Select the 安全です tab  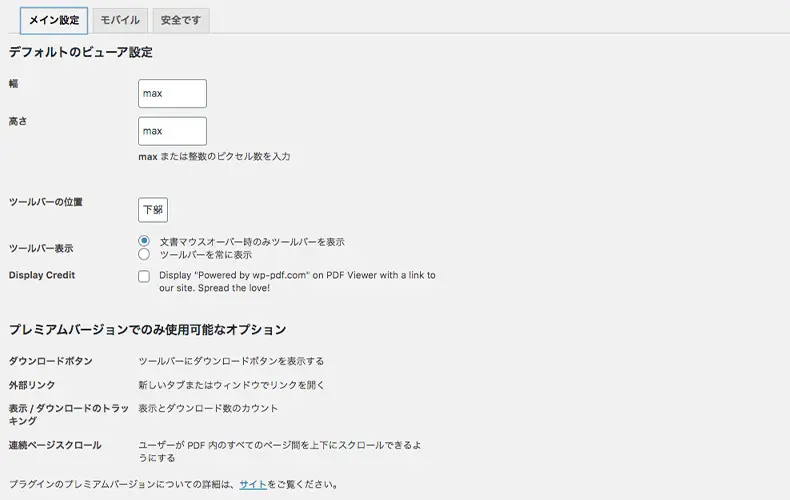tap(181, 21)
